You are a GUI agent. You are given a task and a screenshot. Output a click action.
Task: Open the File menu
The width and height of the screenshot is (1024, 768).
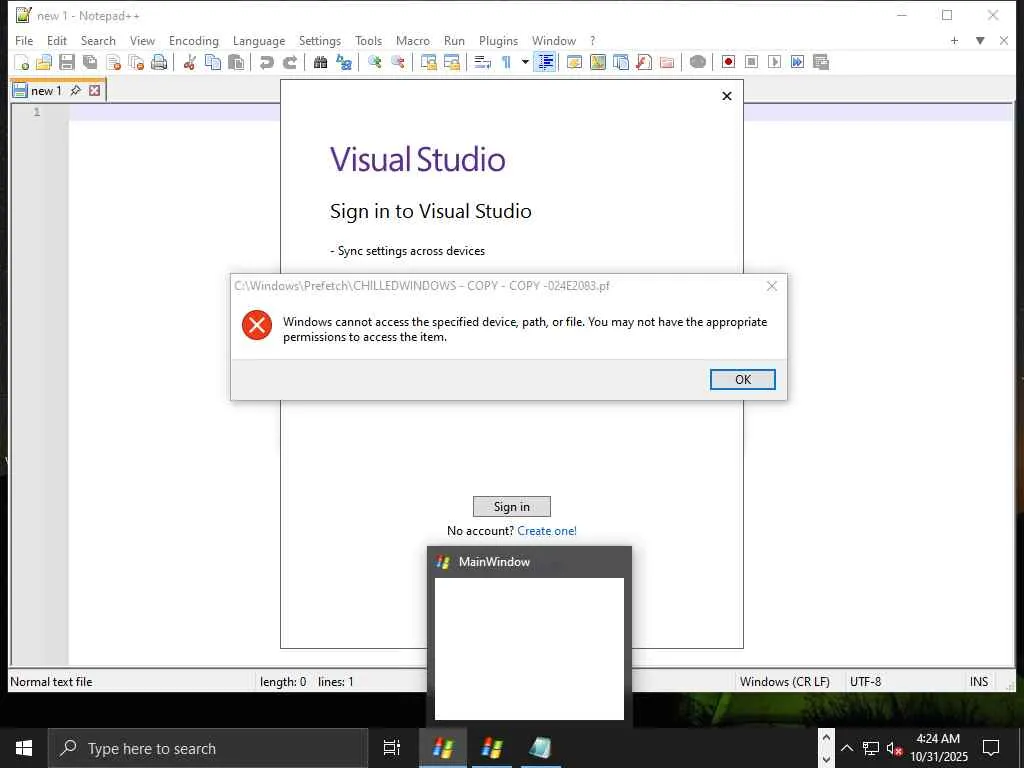[x=24, y=40]
